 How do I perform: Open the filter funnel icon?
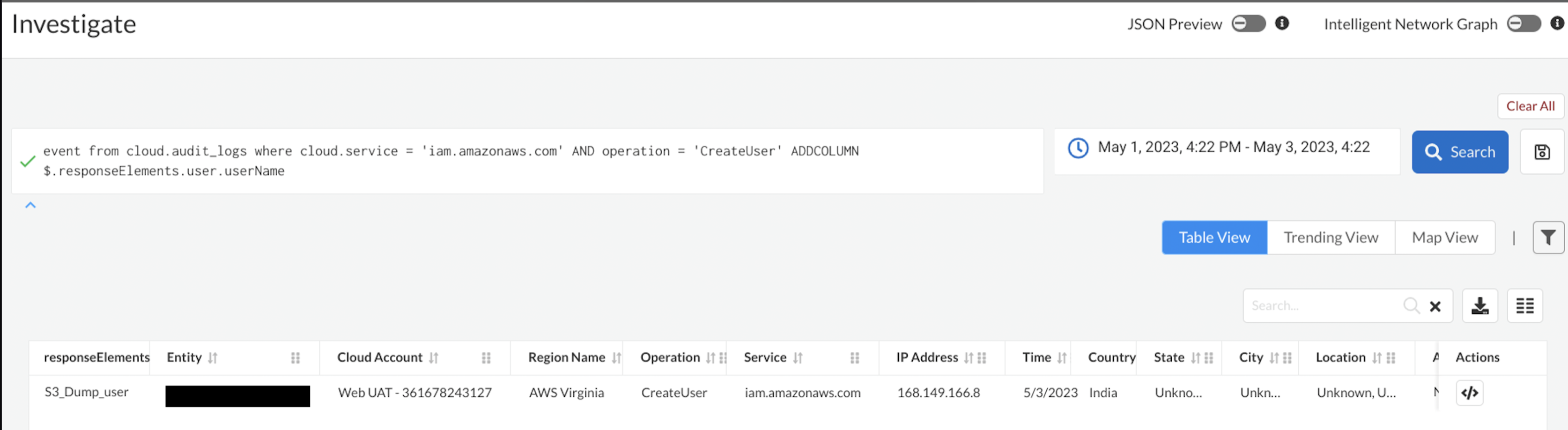1548,237
